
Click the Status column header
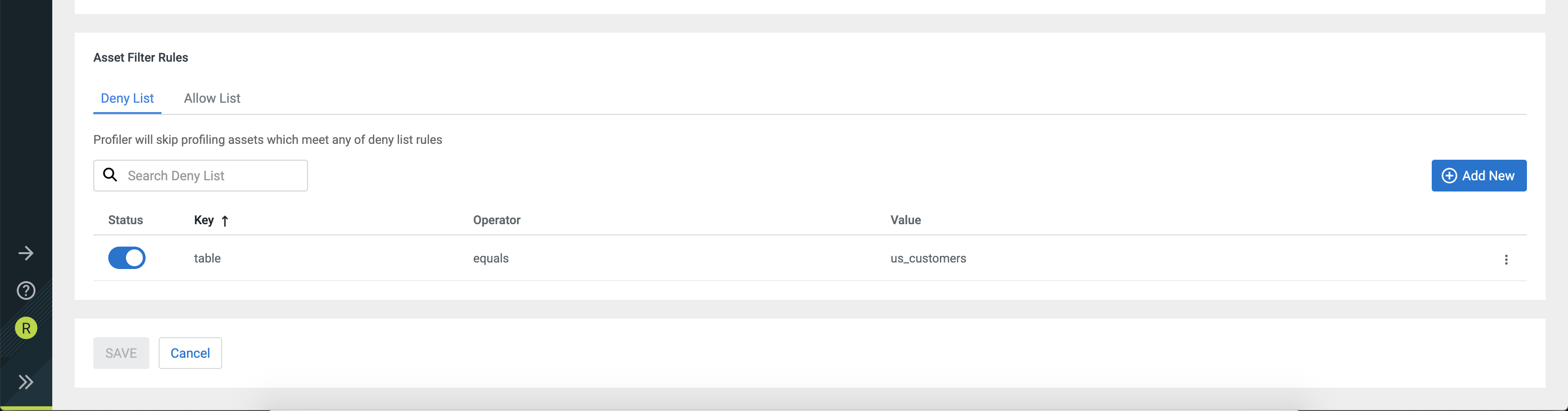pos(126,220)
